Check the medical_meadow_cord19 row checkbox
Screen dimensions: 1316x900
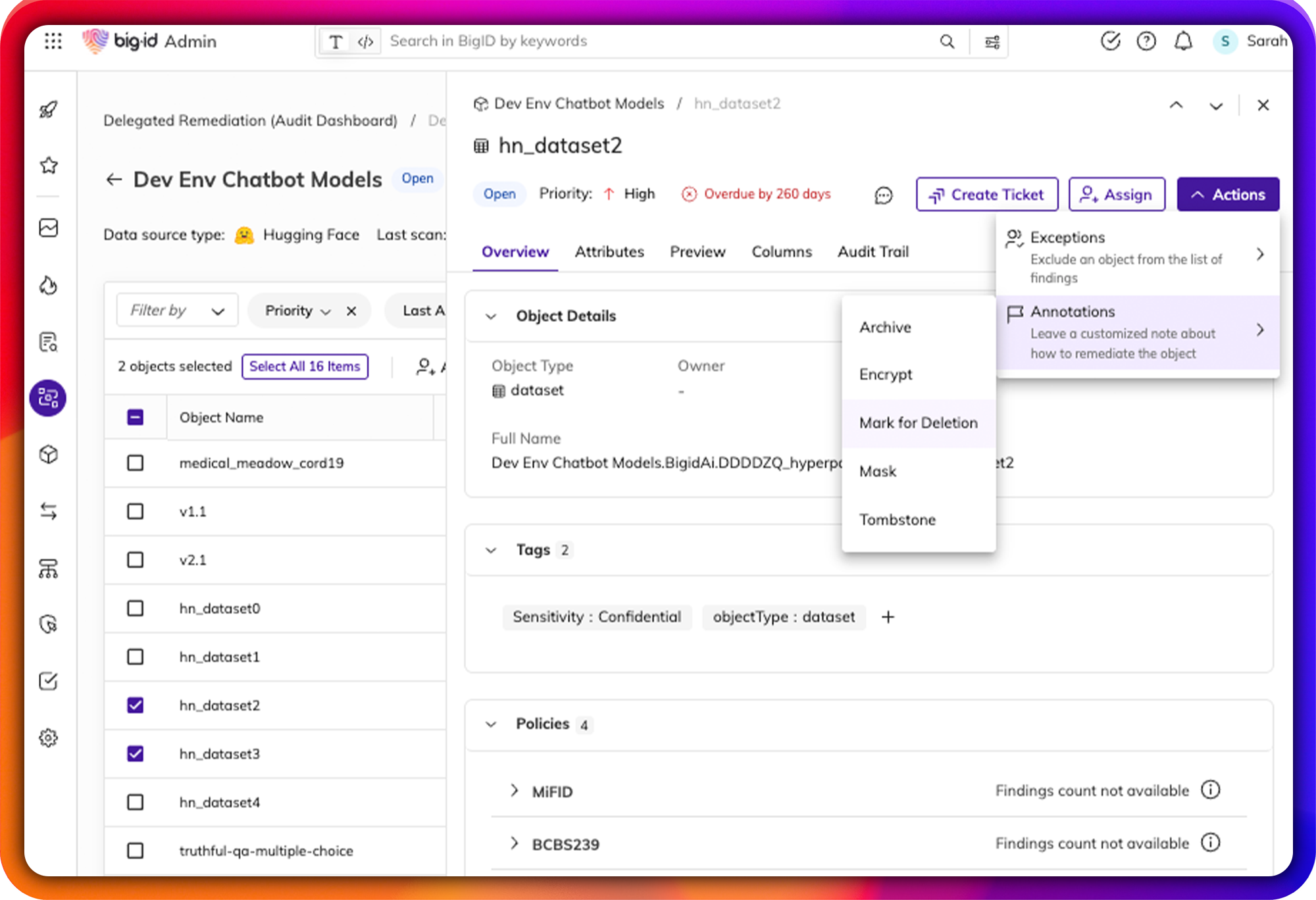136,463
